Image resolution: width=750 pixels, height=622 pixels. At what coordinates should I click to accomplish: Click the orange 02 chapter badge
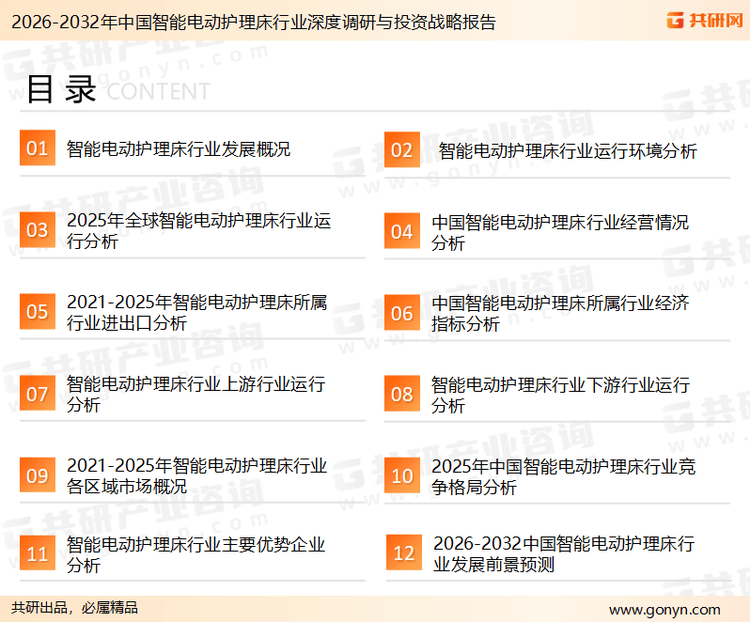pos(401,150)
